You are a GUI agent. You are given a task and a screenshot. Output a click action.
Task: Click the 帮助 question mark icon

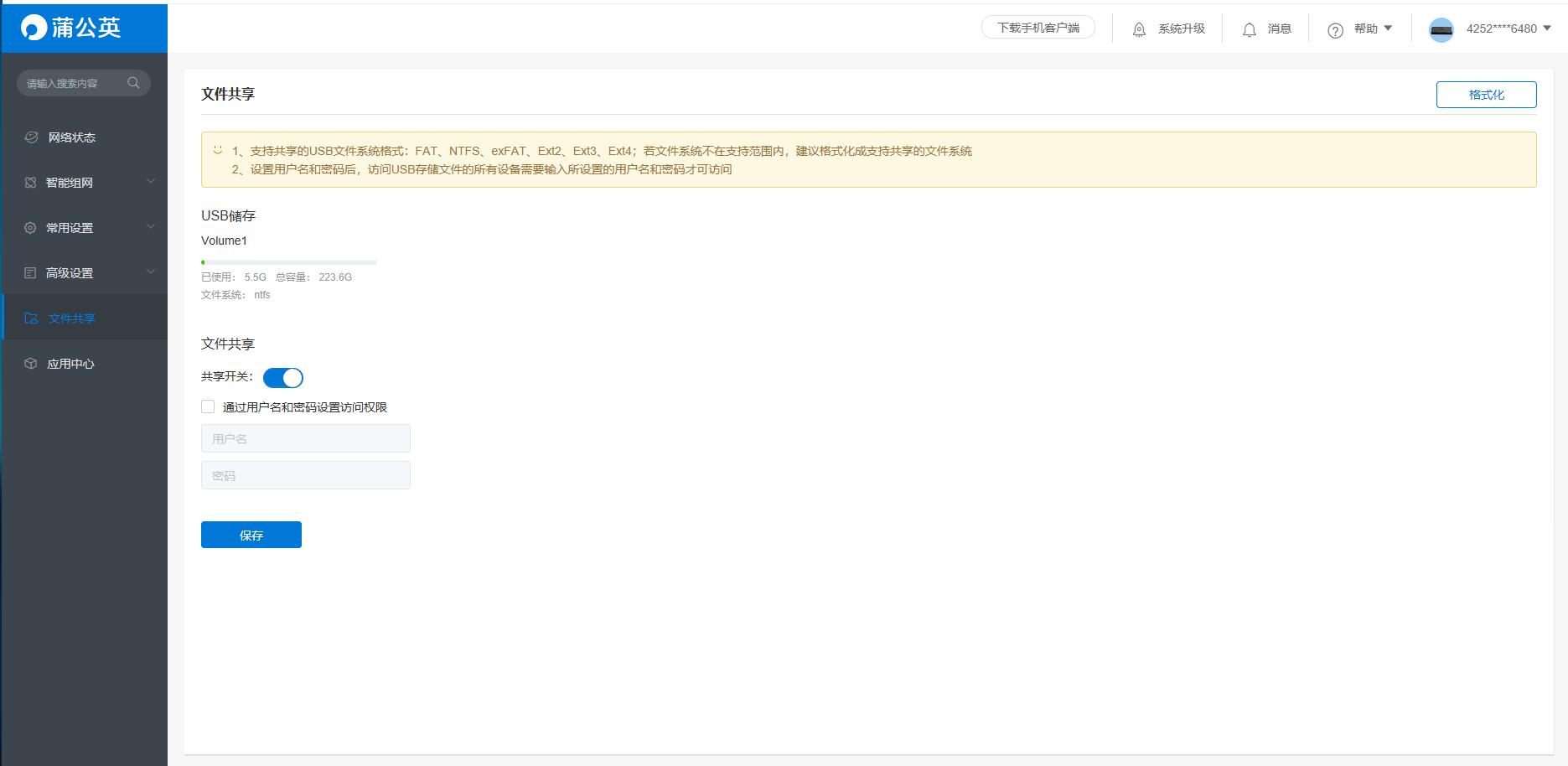pyautogui.click(x=1336, y=30)
